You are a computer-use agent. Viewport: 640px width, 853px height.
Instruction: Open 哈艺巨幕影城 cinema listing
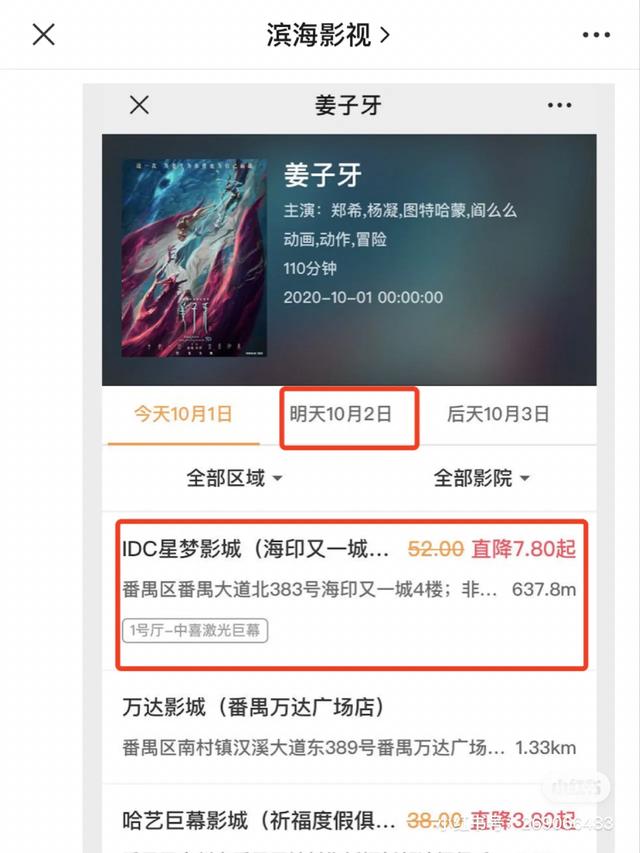349,819
